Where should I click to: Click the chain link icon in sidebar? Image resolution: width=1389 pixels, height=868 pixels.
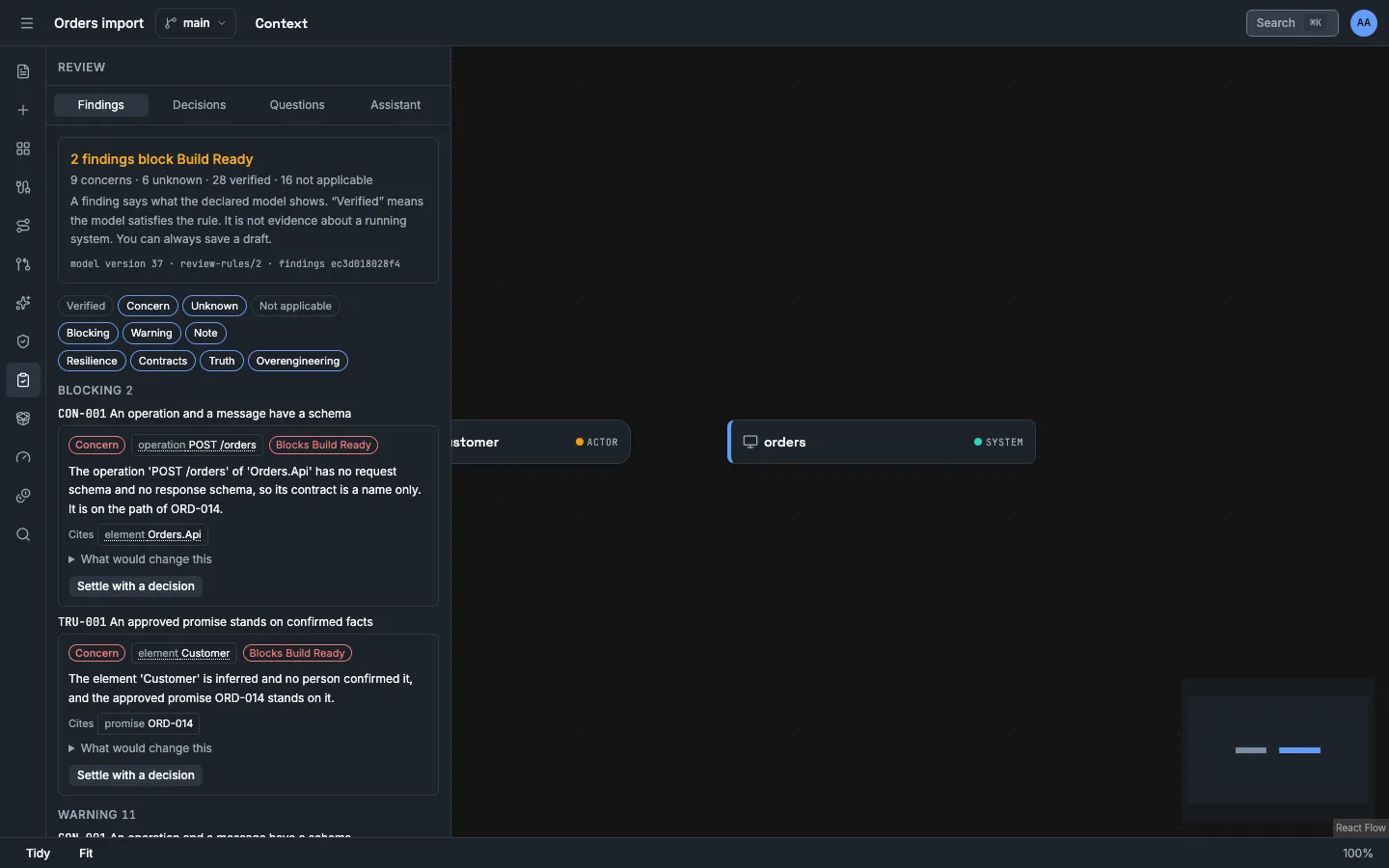[23, 496]
